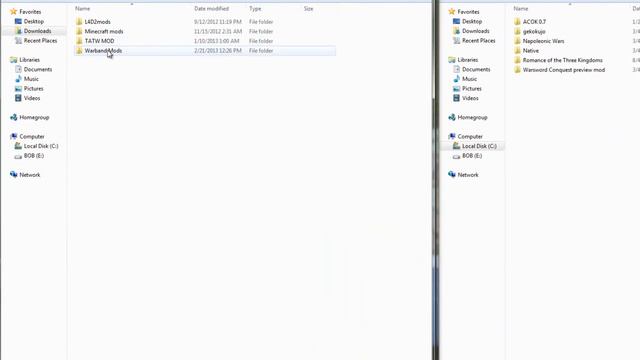Select Favorites star in left window
Image resolution: width=640 pixels, height=360 pixels.
click(x=13, y=11)
